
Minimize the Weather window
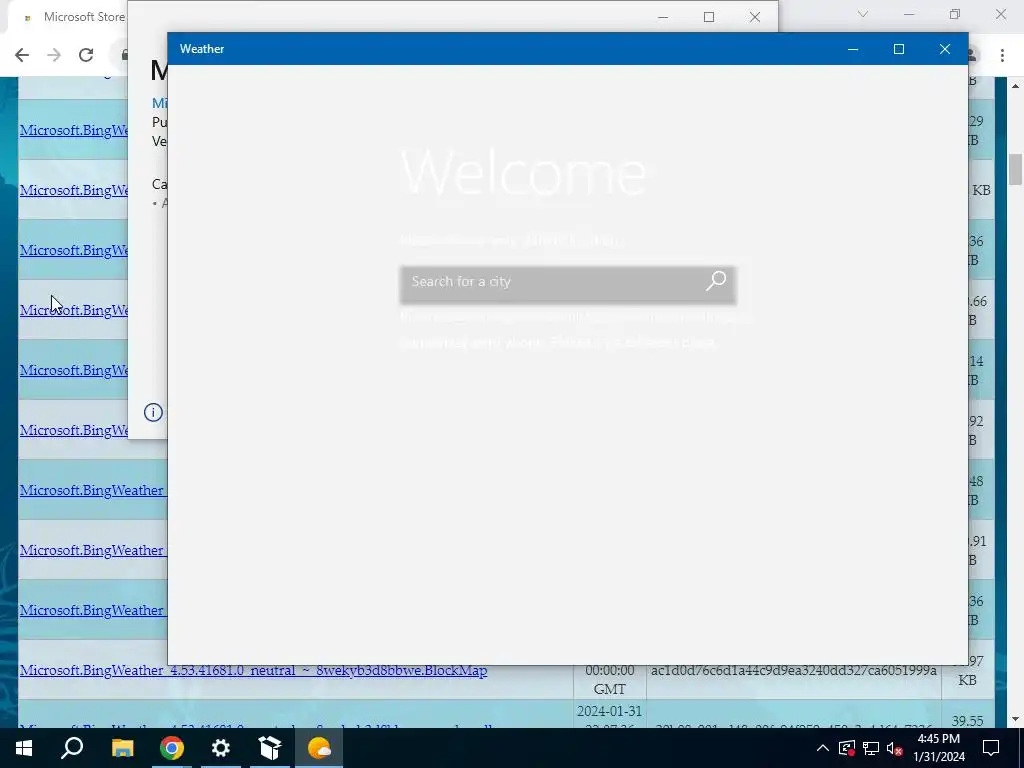(x=853, y=49)
